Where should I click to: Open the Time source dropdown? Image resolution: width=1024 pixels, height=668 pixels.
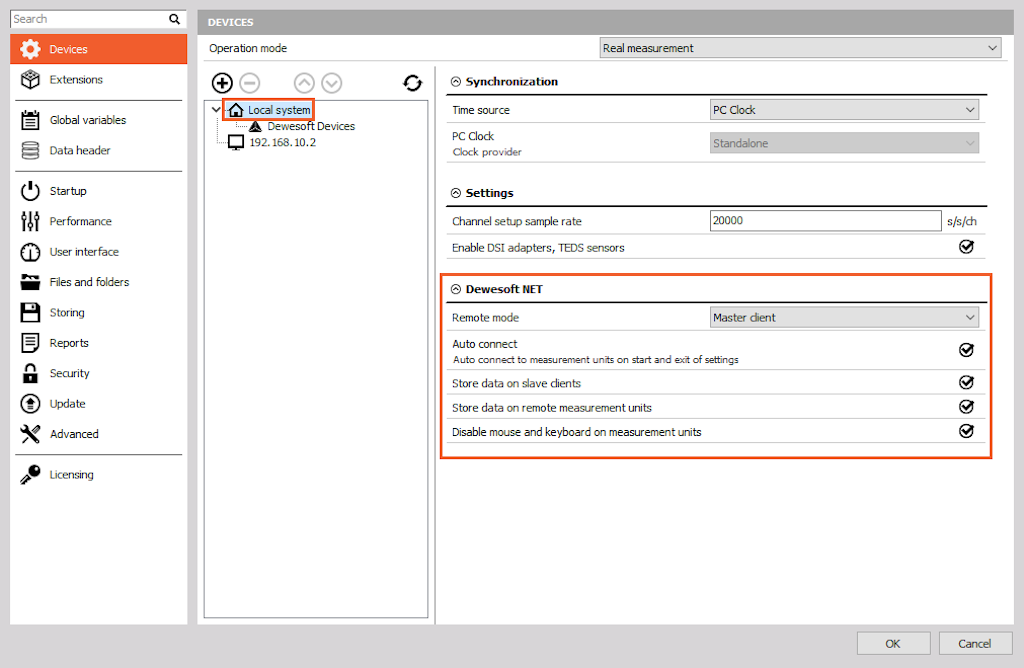[x=844, y=110]
